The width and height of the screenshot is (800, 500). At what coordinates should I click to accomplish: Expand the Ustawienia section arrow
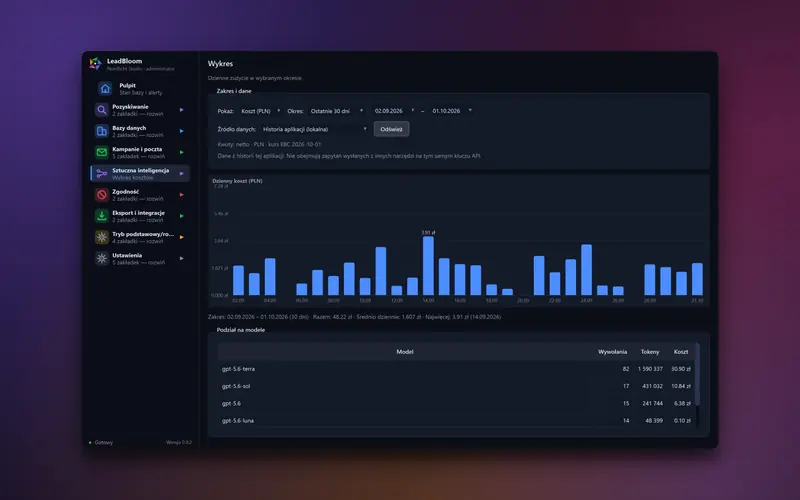coord(182,259)
